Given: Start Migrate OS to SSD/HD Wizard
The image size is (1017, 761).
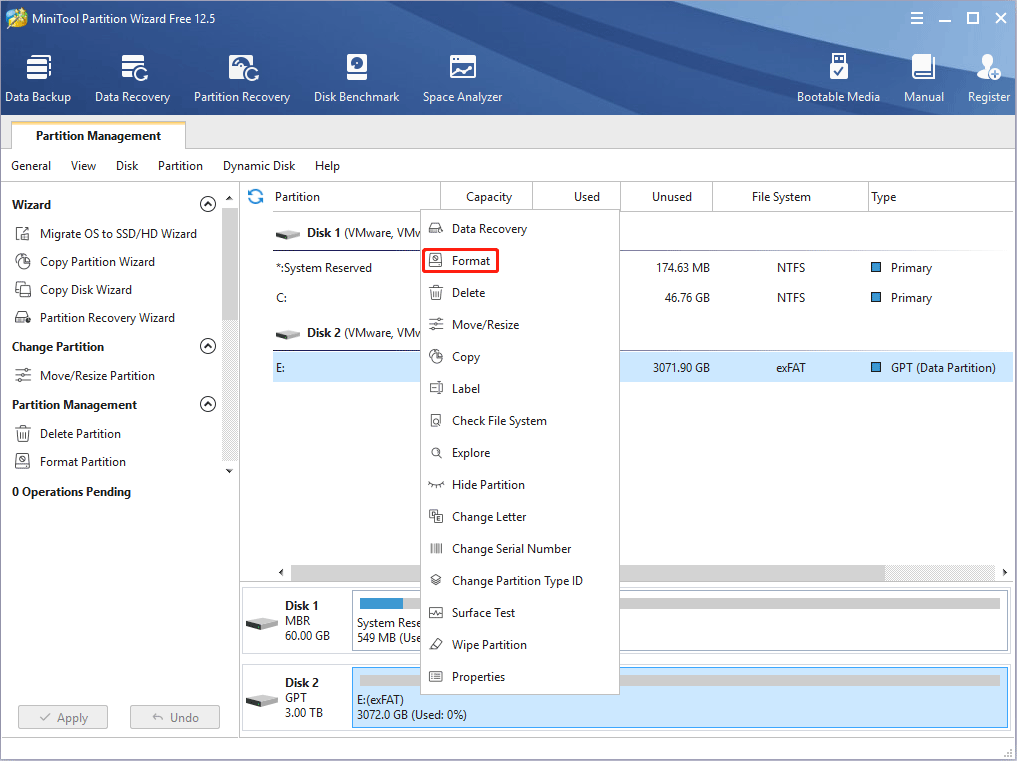Looking at the screenshot, I should tap(106, 234).
